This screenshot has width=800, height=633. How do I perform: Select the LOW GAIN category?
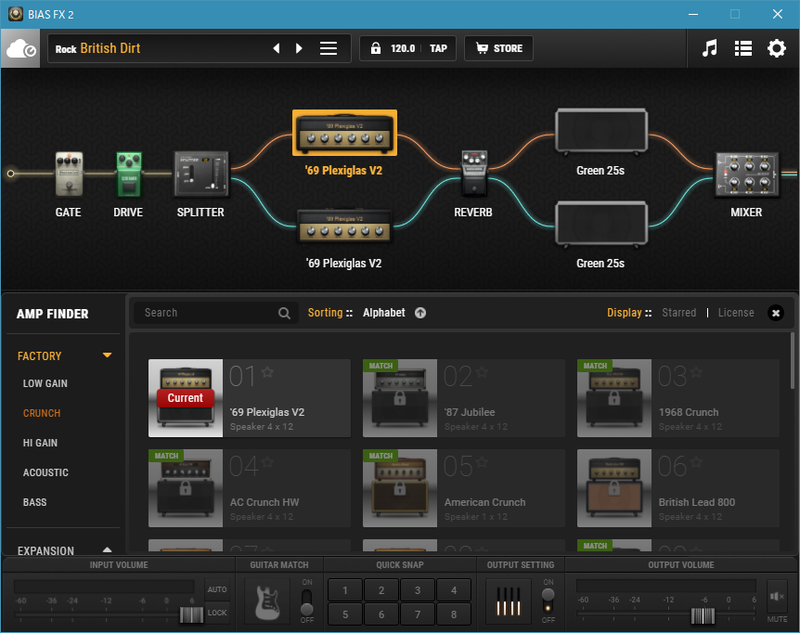[45, 384]
